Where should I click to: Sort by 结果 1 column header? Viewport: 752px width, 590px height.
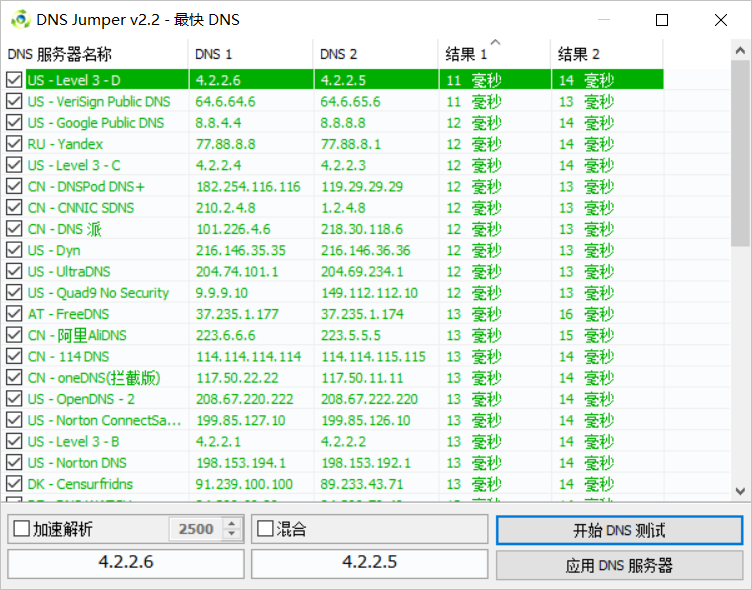494,54
